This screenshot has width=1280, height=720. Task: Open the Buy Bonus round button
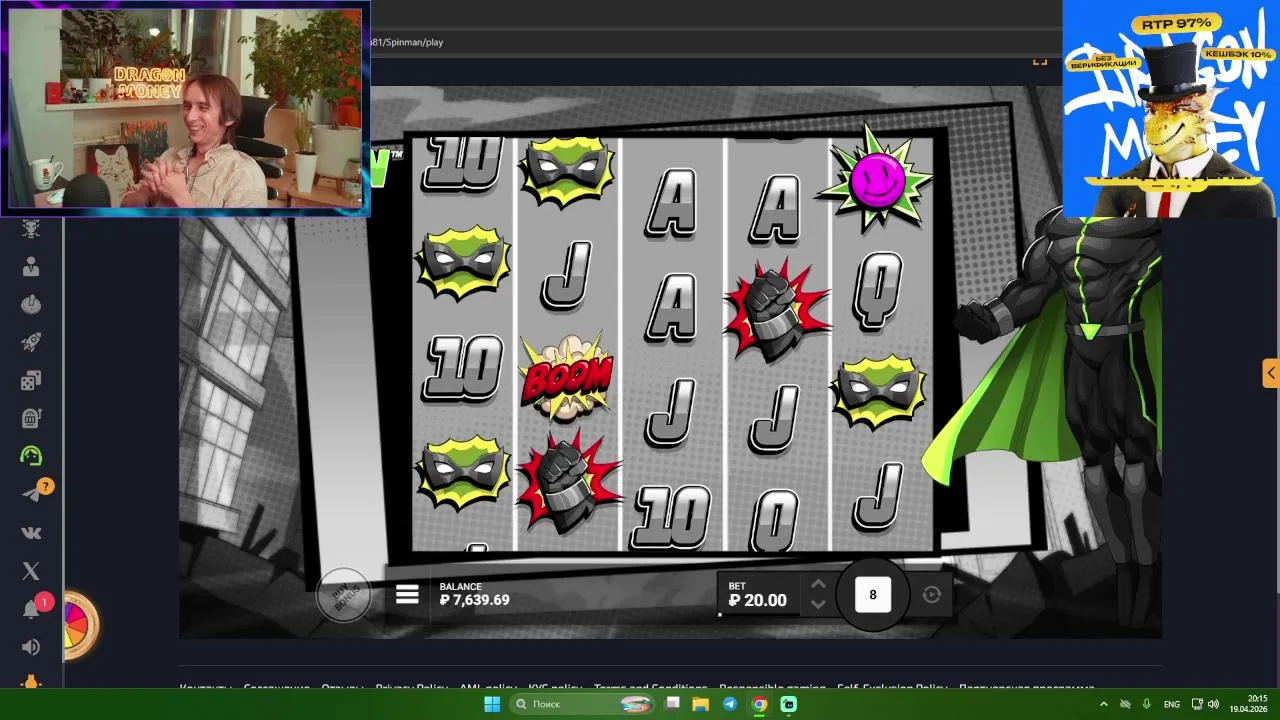(x=343, y=596)
